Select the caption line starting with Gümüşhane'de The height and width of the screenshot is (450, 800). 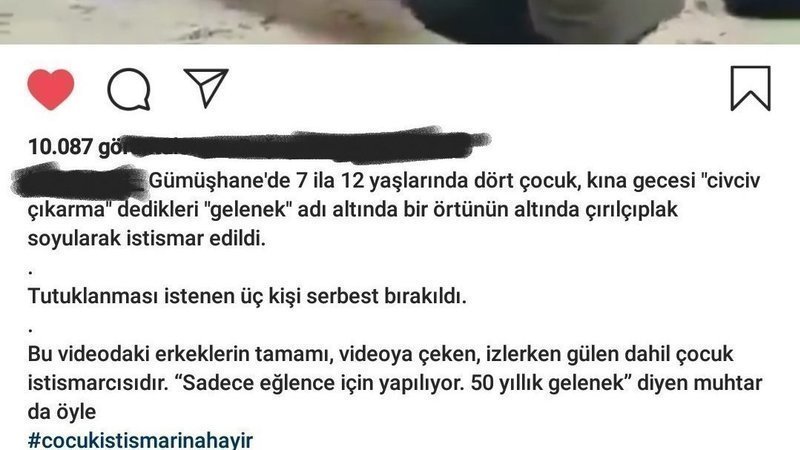click(x=454, y=181)
